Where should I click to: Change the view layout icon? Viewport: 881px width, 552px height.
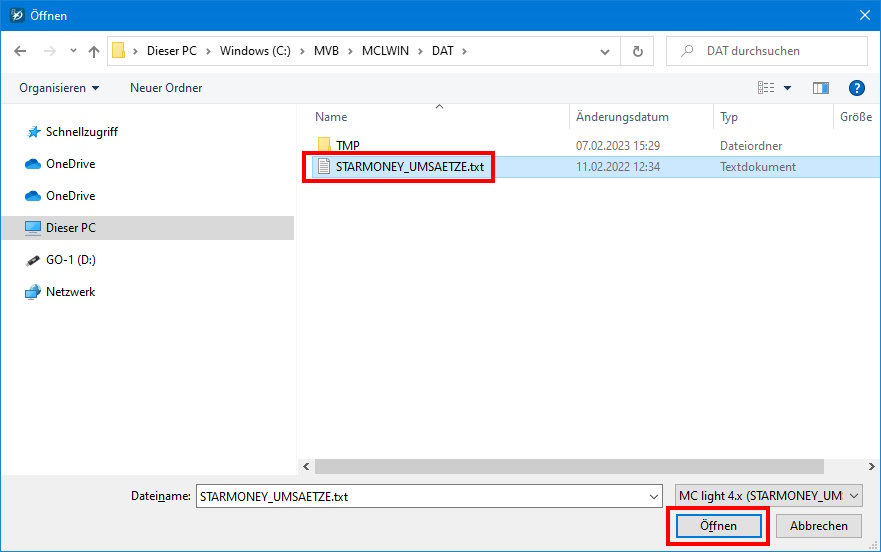766,88
